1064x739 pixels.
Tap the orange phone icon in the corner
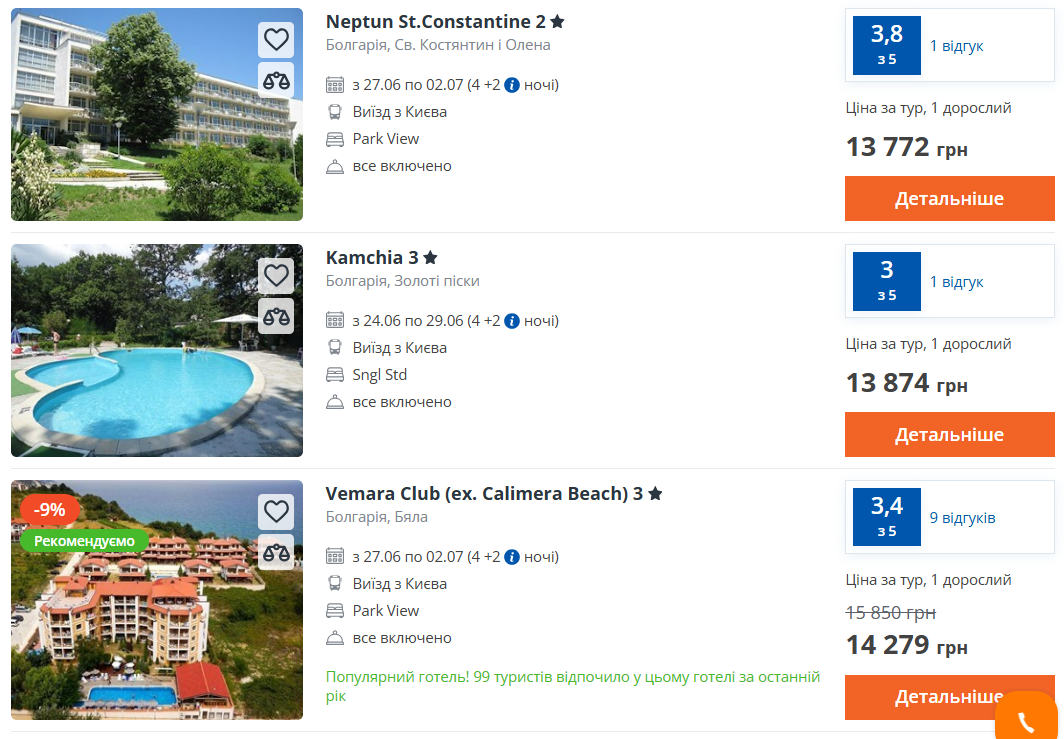(1028, 719)
